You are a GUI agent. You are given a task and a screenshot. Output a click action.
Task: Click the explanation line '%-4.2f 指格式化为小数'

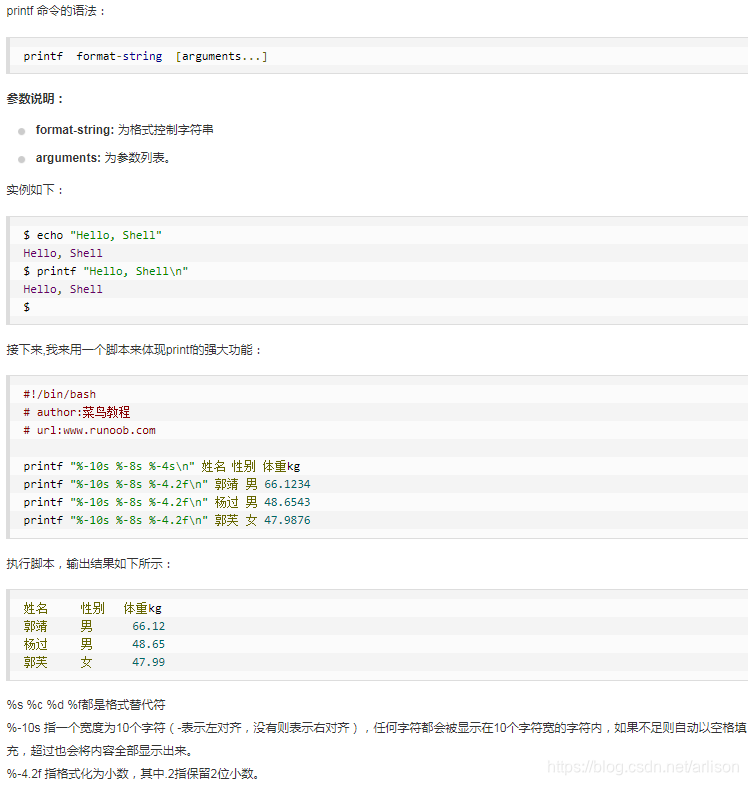133,773
